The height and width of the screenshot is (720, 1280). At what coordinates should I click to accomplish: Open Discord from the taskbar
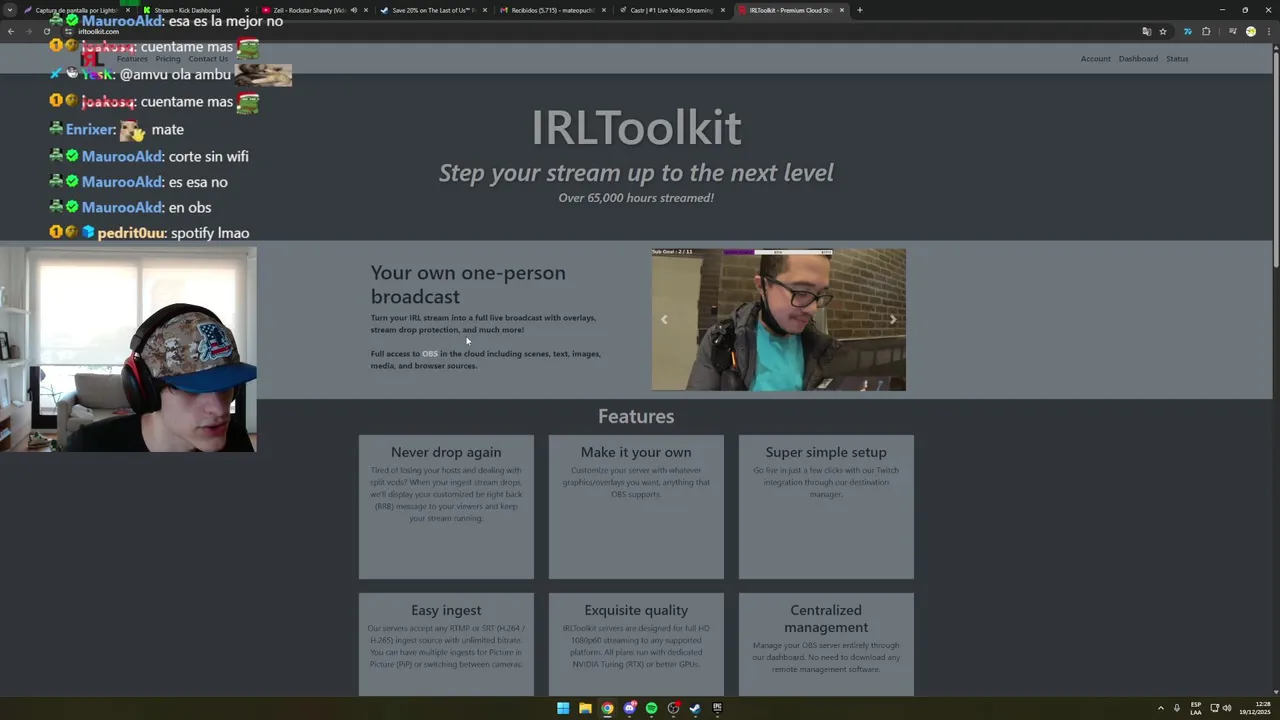coord(629,708)
